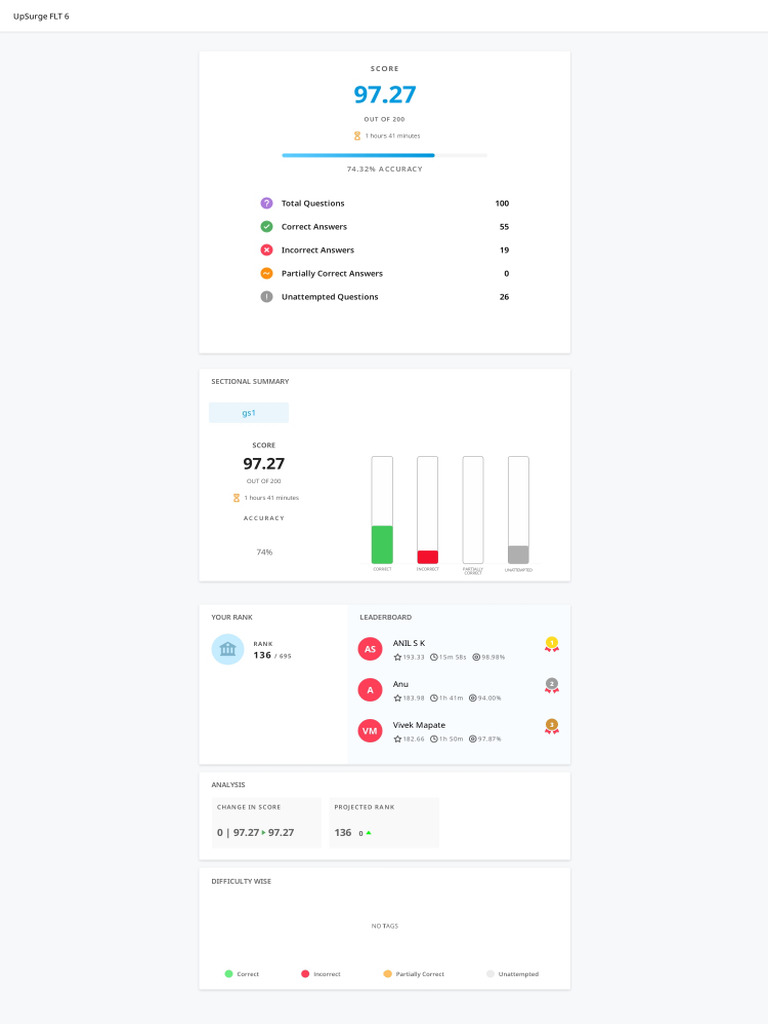Click the green Correct bar in chart
The width and height of the screenshot is (768, 1024).
click(x=382, y=545)
